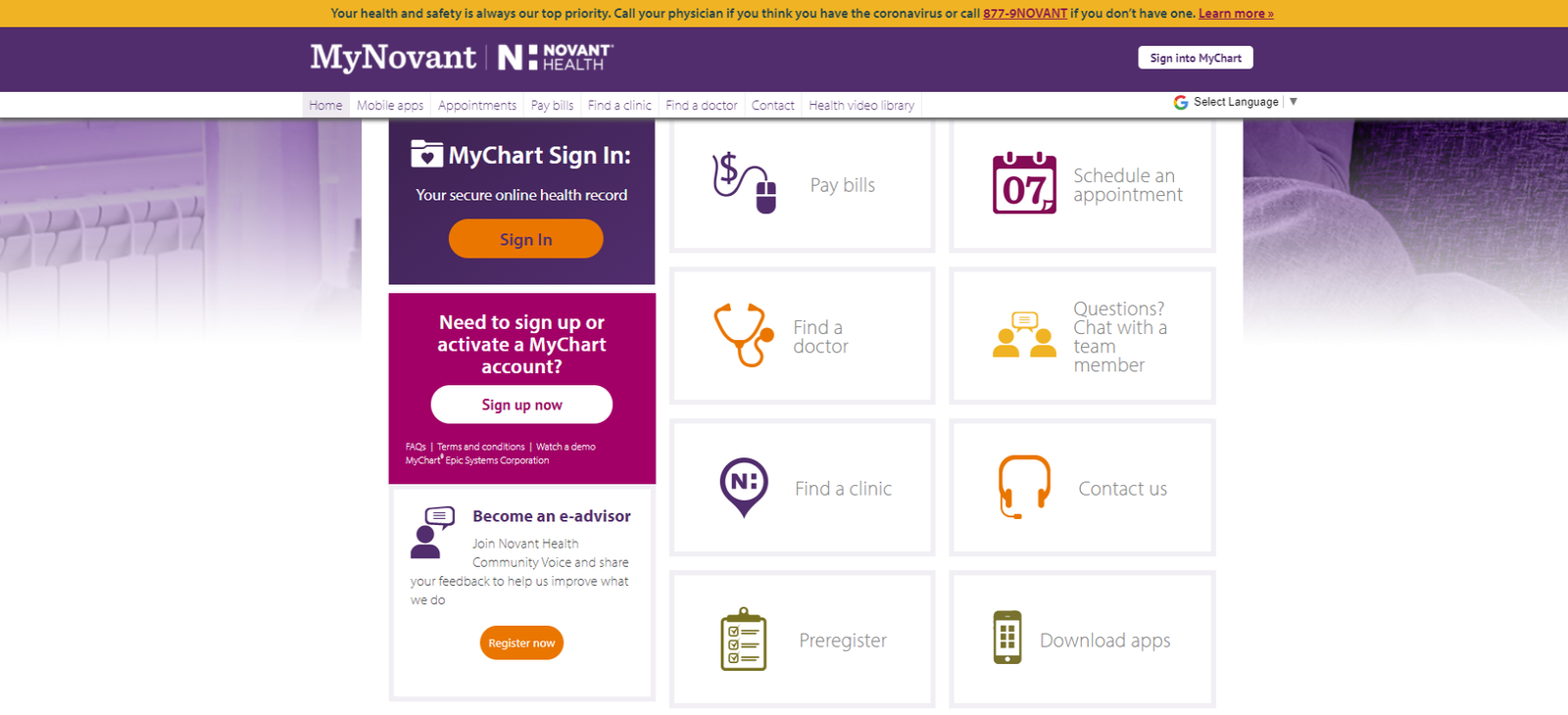
Task: Open the Select Language menu text
Action: click(1236, 102)
